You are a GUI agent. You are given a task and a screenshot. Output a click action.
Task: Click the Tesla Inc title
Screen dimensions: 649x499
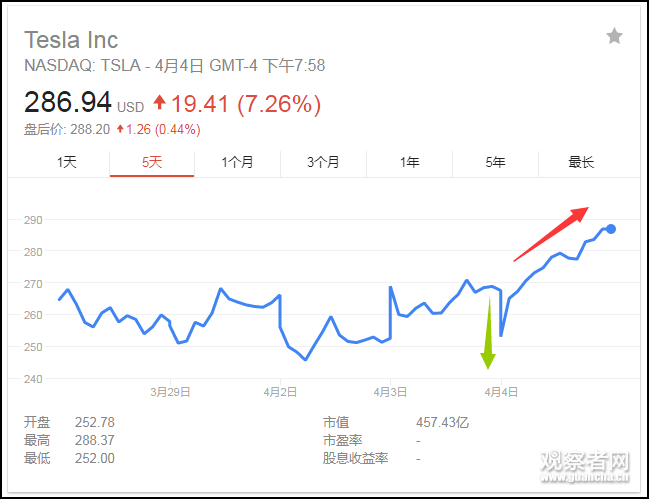click(x=71, y=40)
